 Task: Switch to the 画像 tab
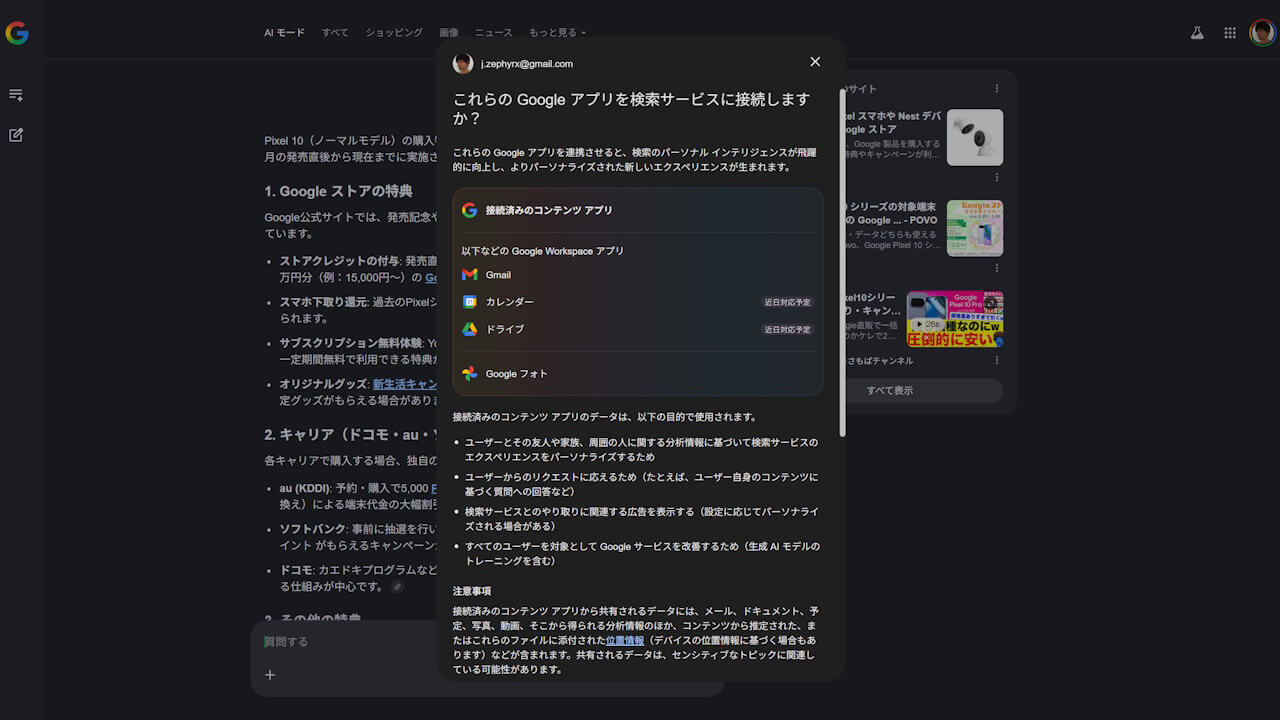(449, 33)
